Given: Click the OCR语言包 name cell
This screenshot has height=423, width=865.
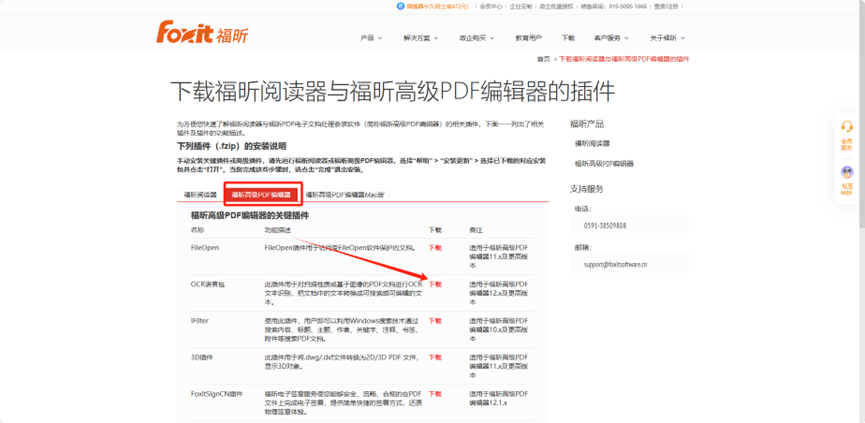Looking at the screenshot, I should 207,284.
